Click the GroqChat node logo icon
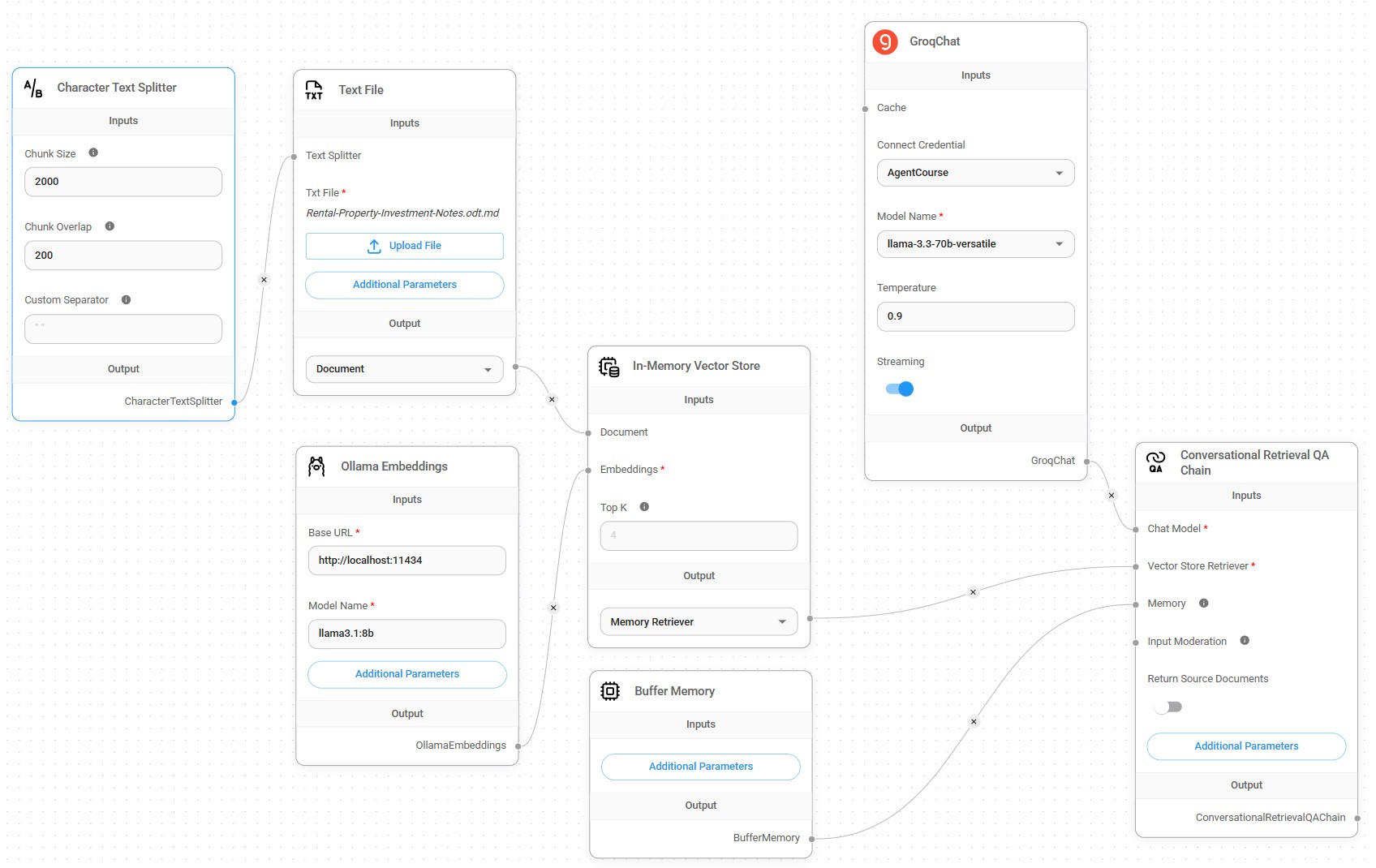 (x=884, y=41)
